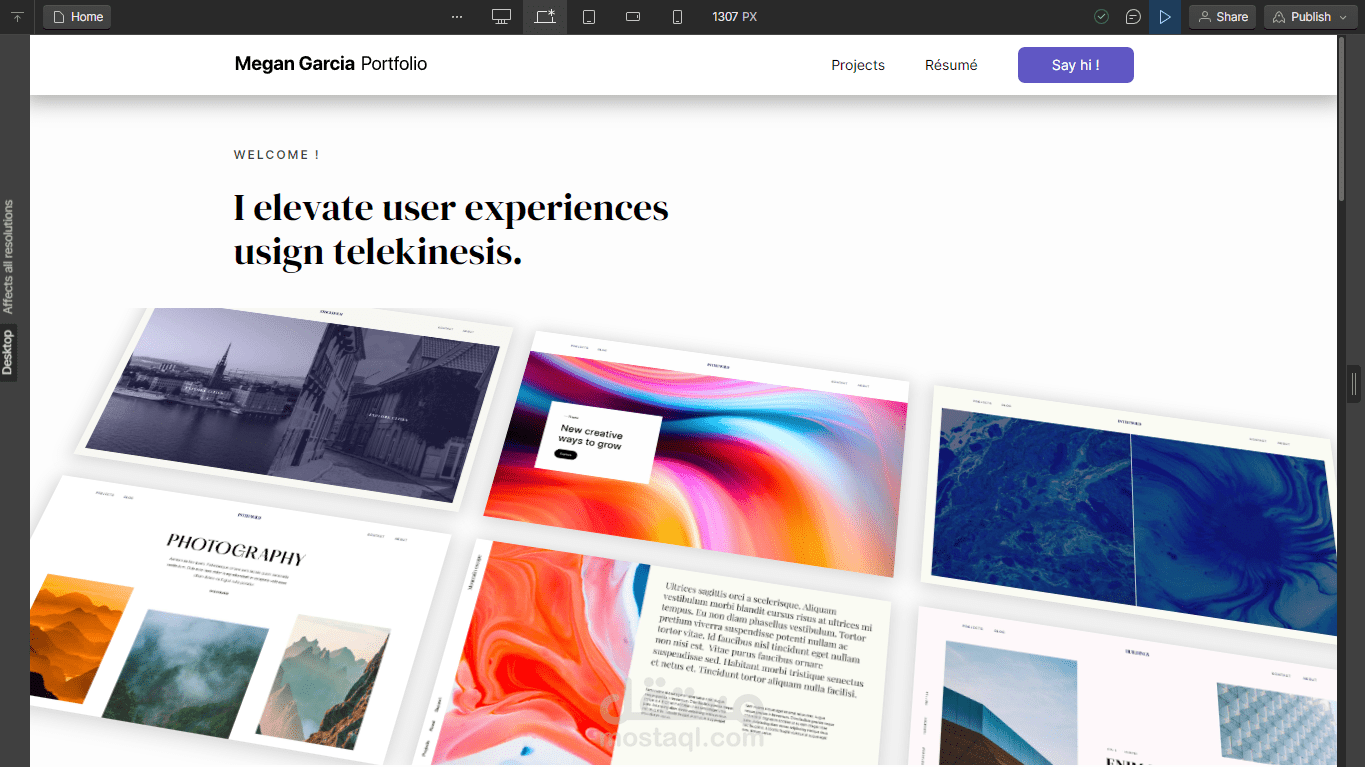Click the canvas resize handle on right edge

1355,384
